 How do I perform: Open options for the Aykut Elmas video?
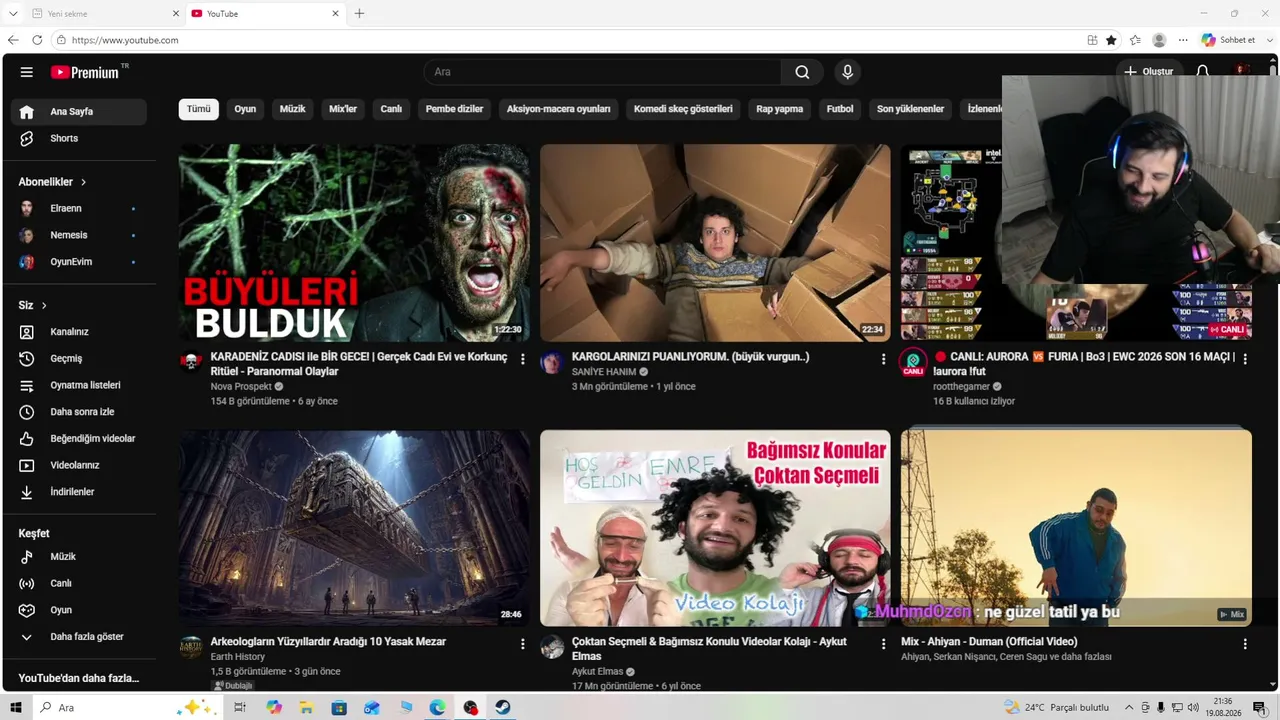(x=883, y=645)
